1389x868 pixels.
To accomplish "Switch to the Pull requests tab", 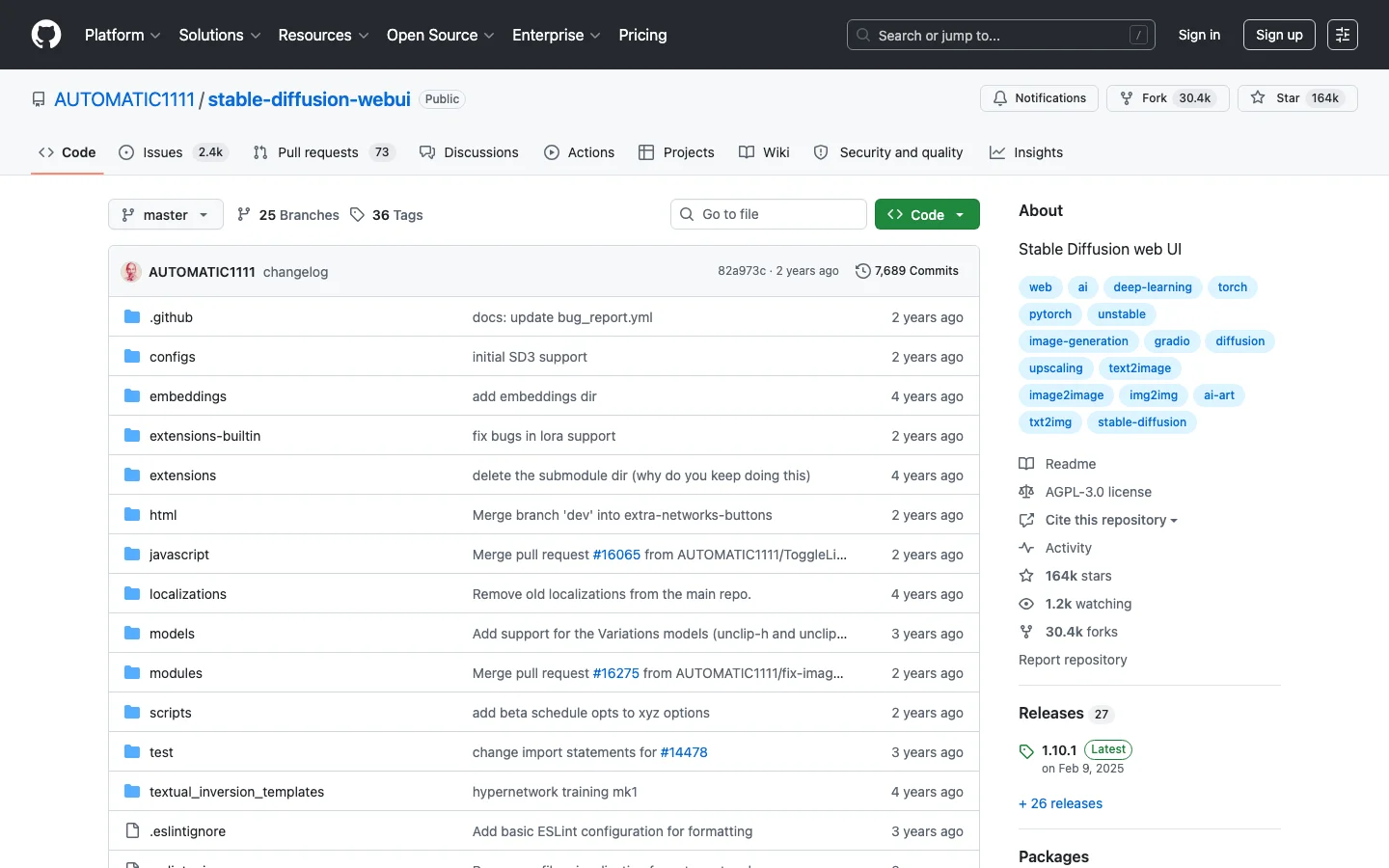I will point(324,152).
